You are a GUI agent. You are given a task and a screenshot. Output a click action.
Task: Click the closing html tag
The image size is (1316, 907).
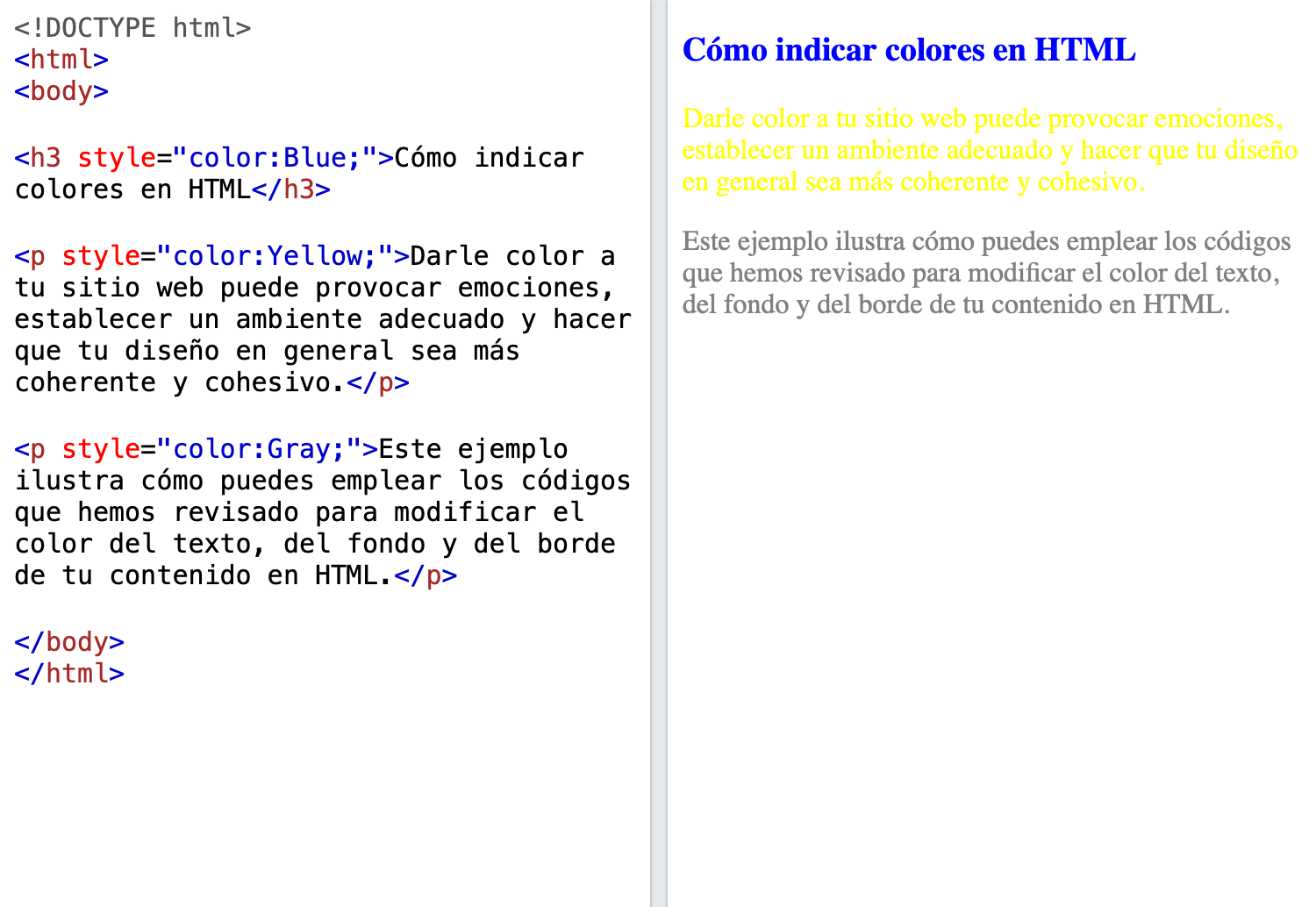click(x=69, y=674)
